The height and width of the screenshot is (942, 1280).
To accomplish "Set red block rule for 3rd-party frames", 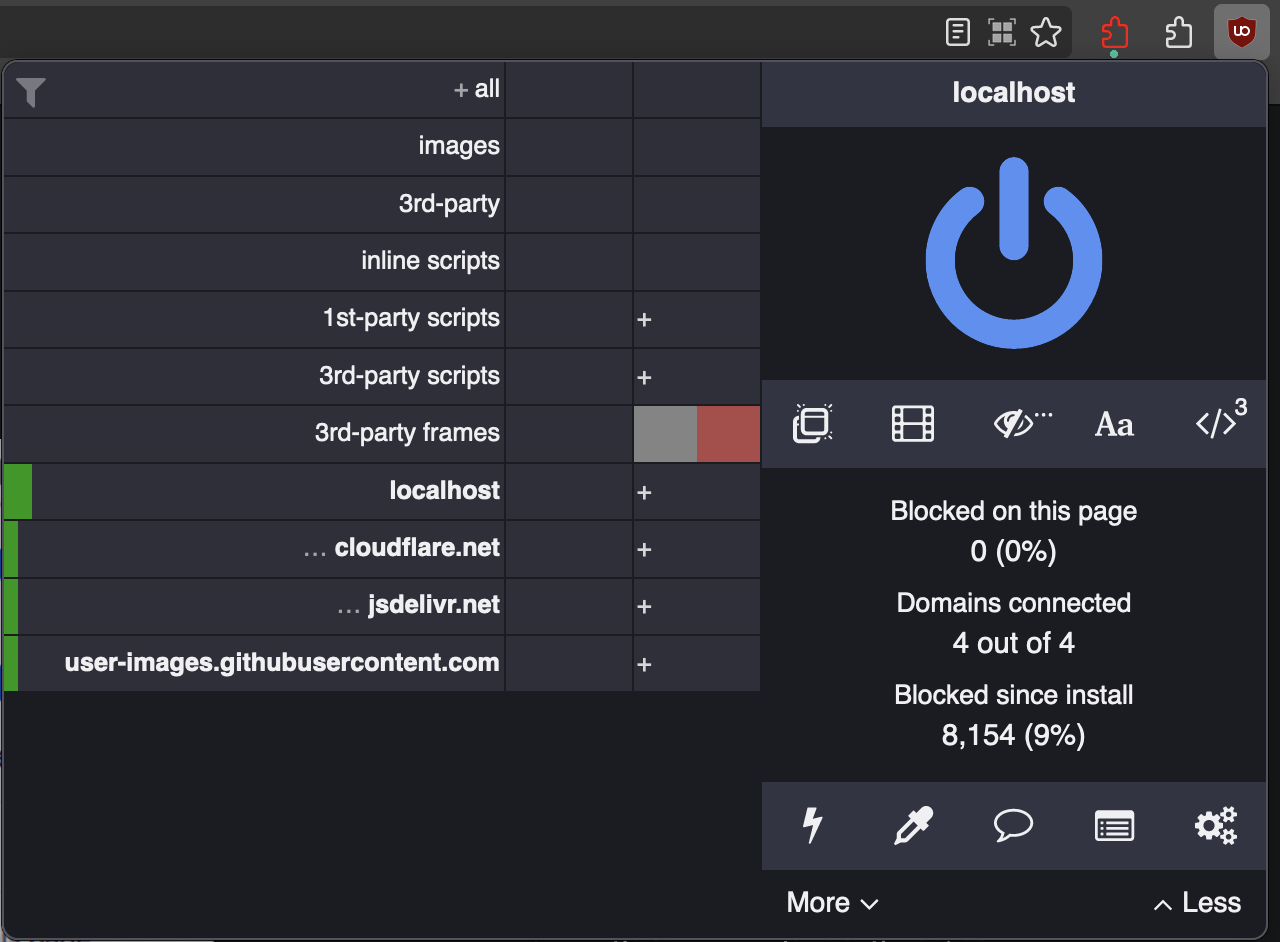I will click(729, 434).
